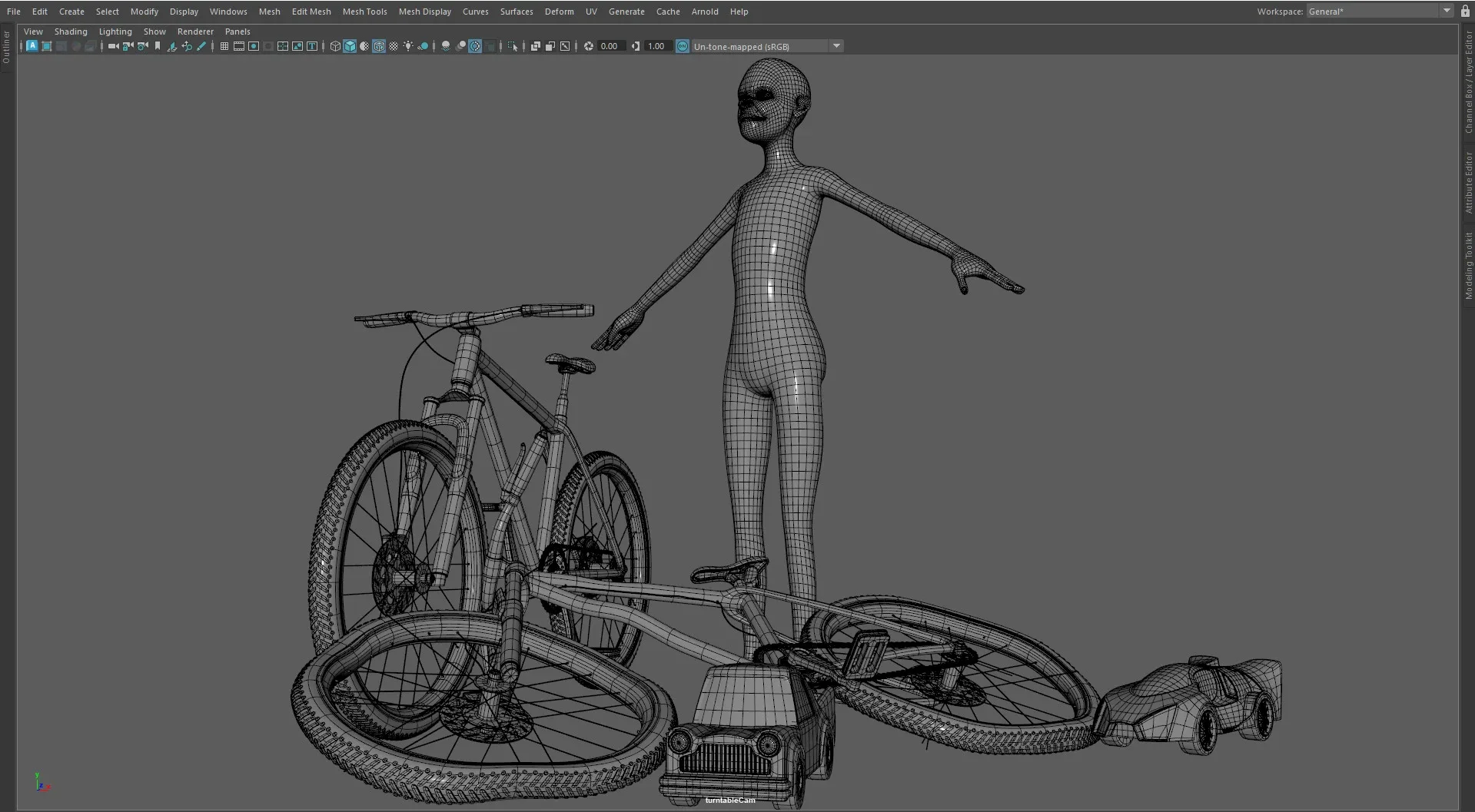Open the Edit menu
Image resolution: width=1475 pixels, height=812 pixels.
[x=39, y=12]
